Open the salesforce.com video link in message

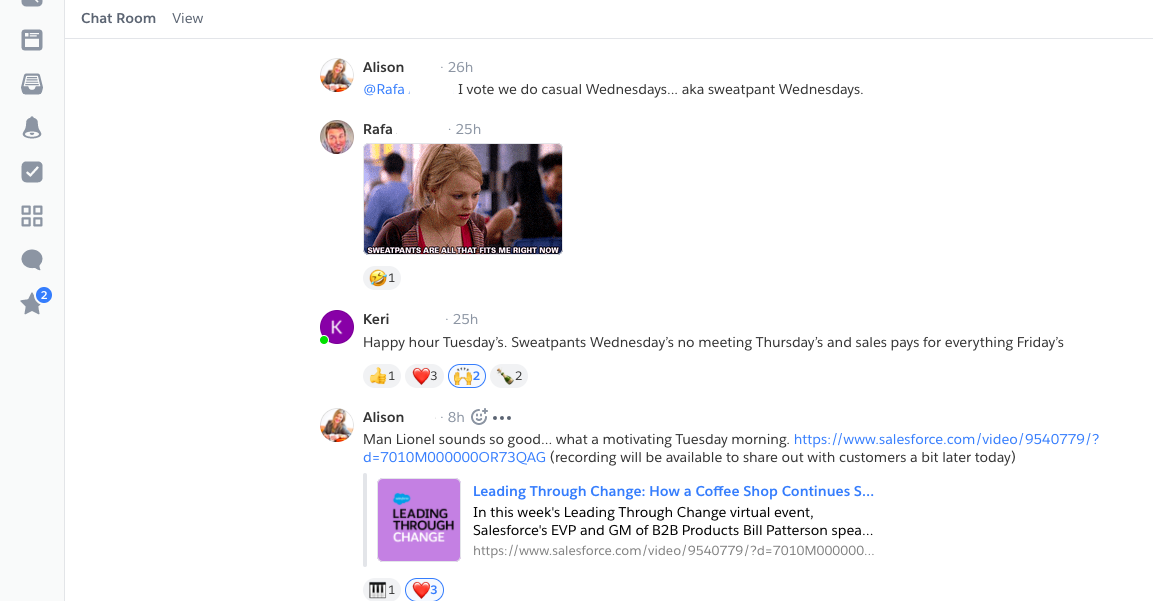click(731, 448)
